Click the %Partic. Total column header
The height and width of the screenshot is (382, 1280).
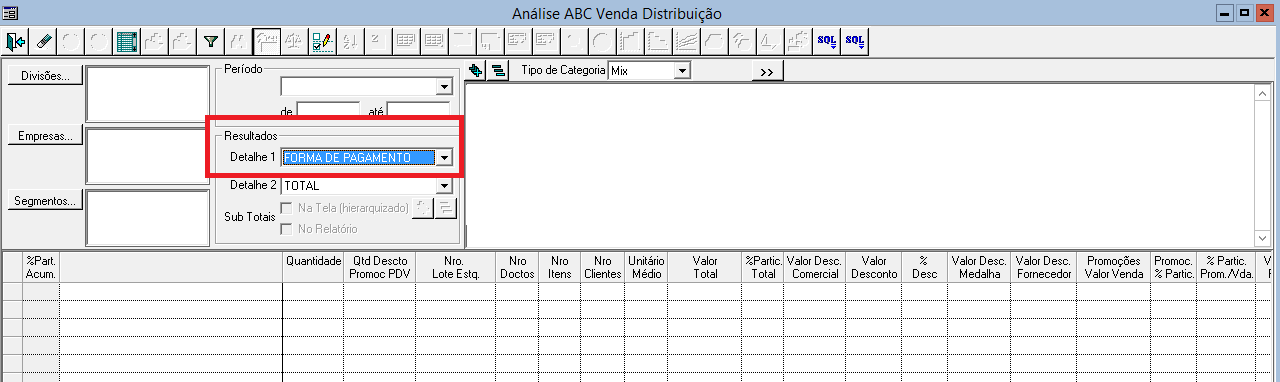click(x=763, y=267)
